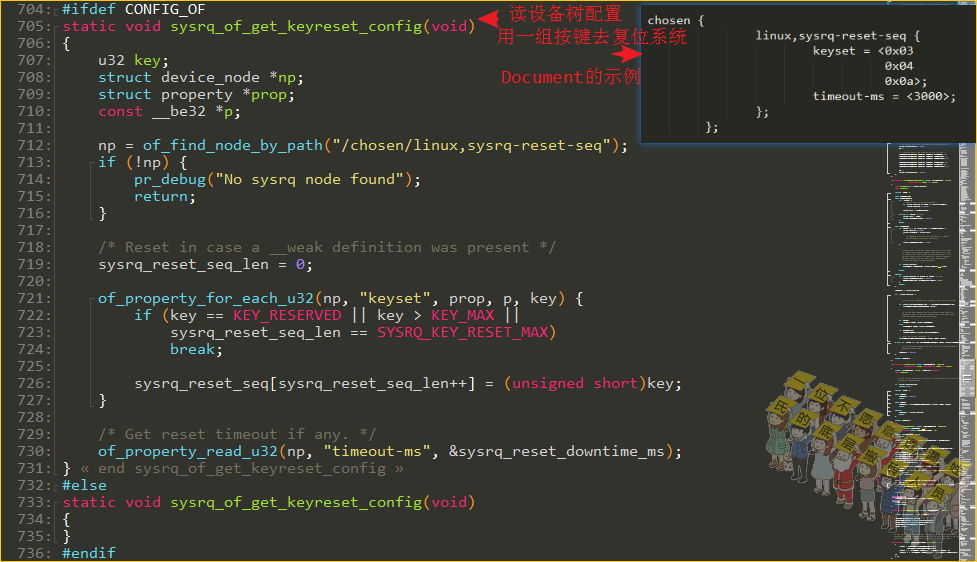Click of_property_read_u32 function call

tap(188, 451)
